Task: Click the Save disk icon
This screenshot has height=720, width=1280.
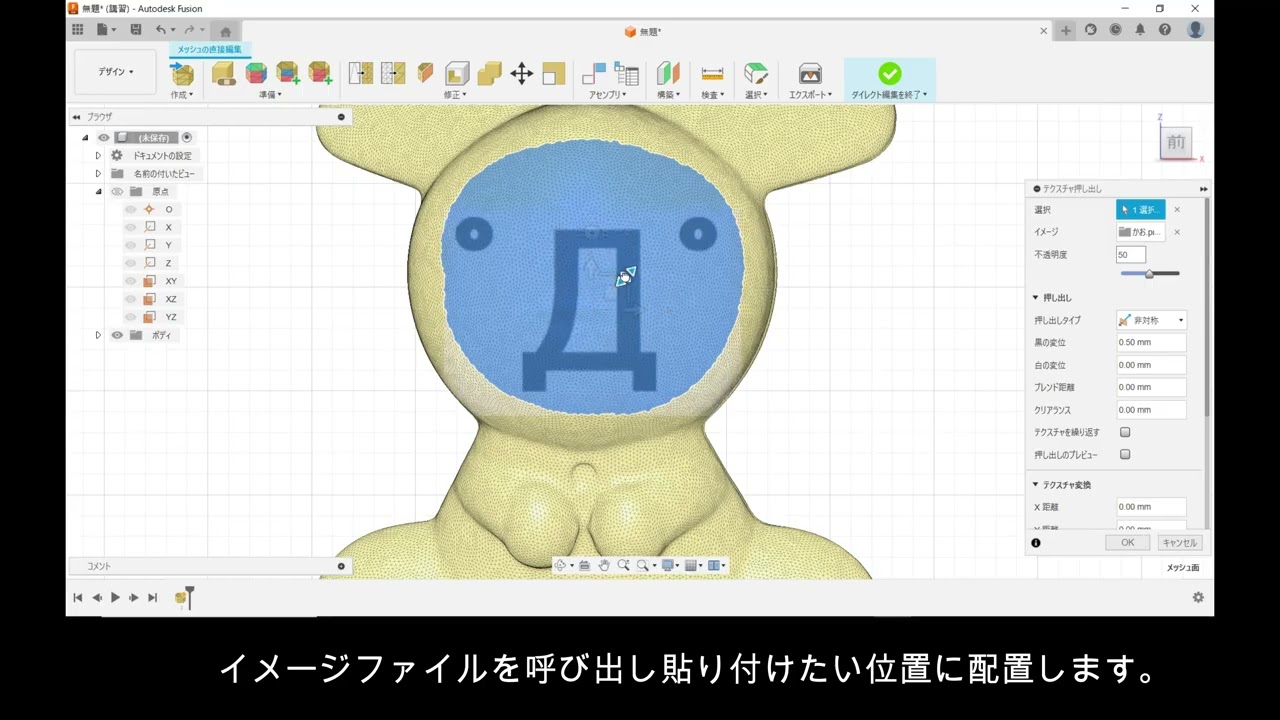Action: click(136, 30)
